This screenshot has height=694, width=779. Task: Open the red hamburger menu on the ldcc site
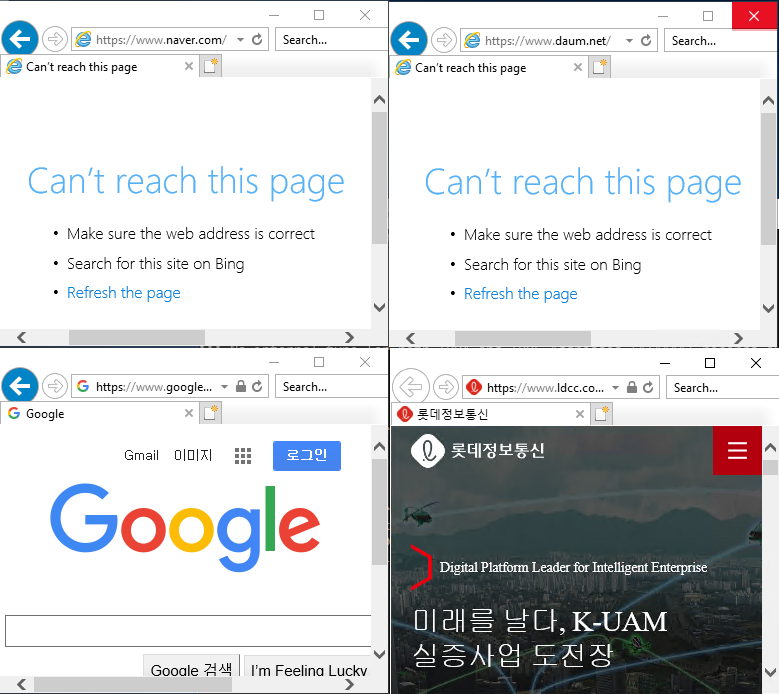click(x=737, y=450)
